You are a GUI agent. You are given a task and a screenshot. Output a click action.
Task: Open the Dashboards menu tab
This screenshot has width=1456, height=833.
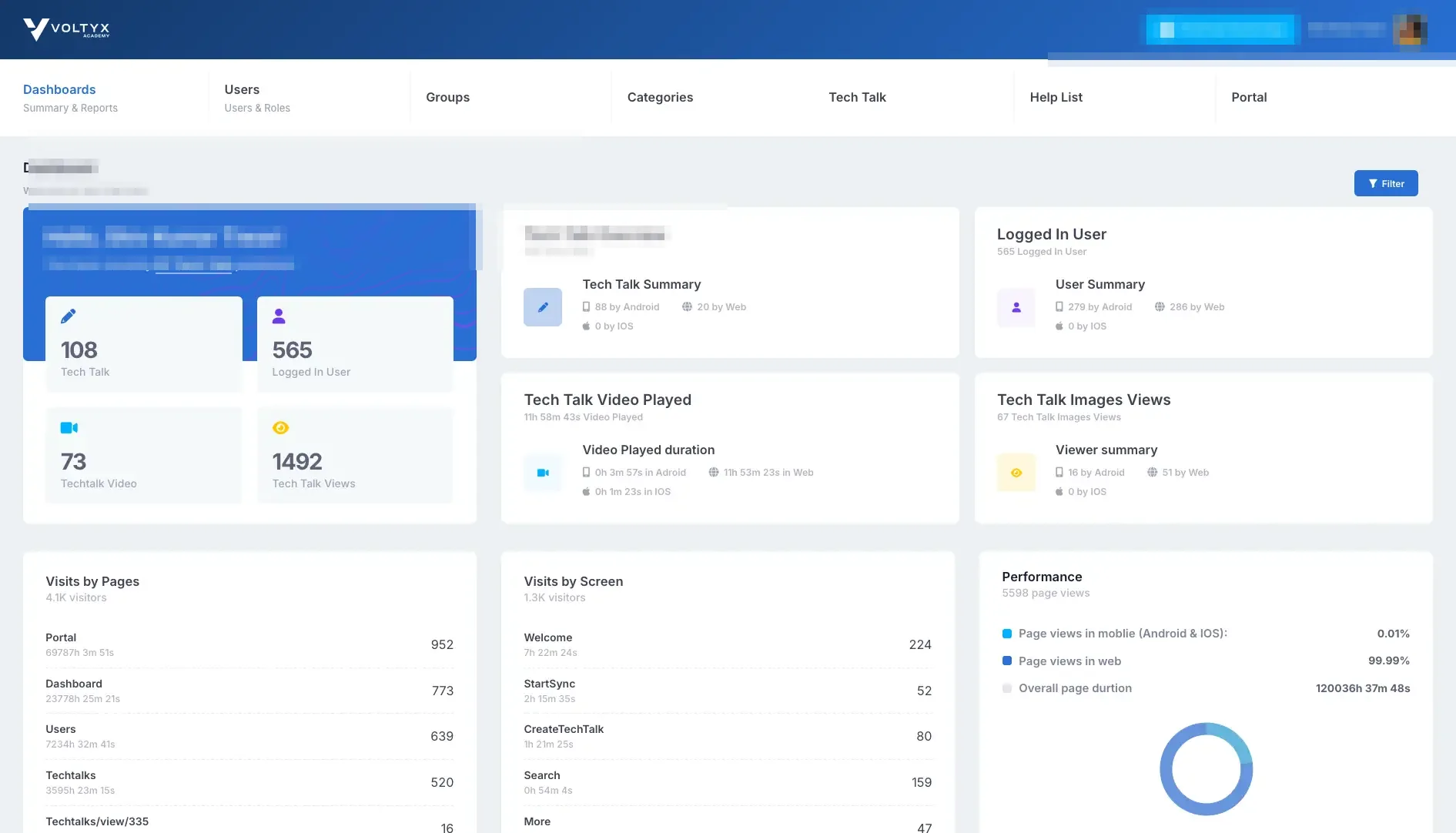(x=70, y=98)
